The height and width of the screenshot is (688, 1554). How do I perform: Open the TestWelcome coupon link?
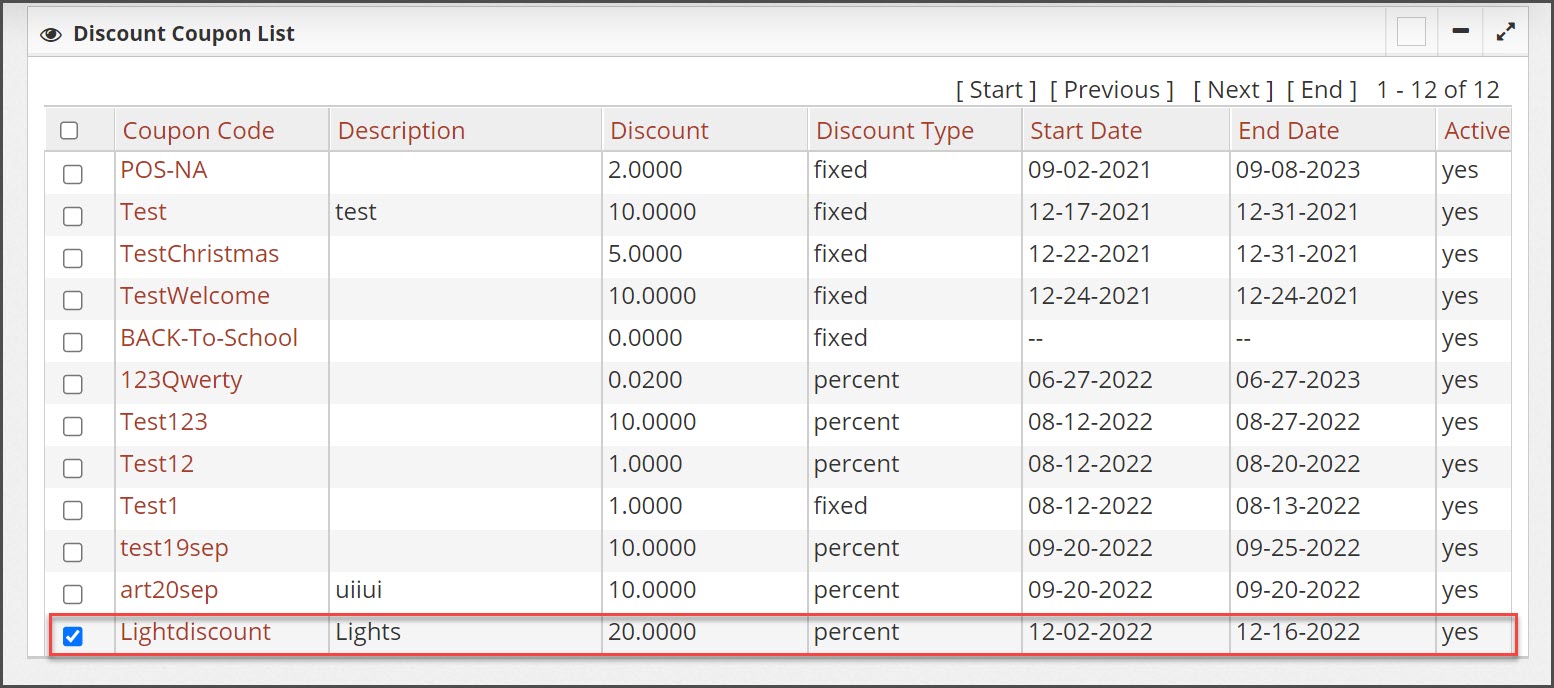click(195, 296)
